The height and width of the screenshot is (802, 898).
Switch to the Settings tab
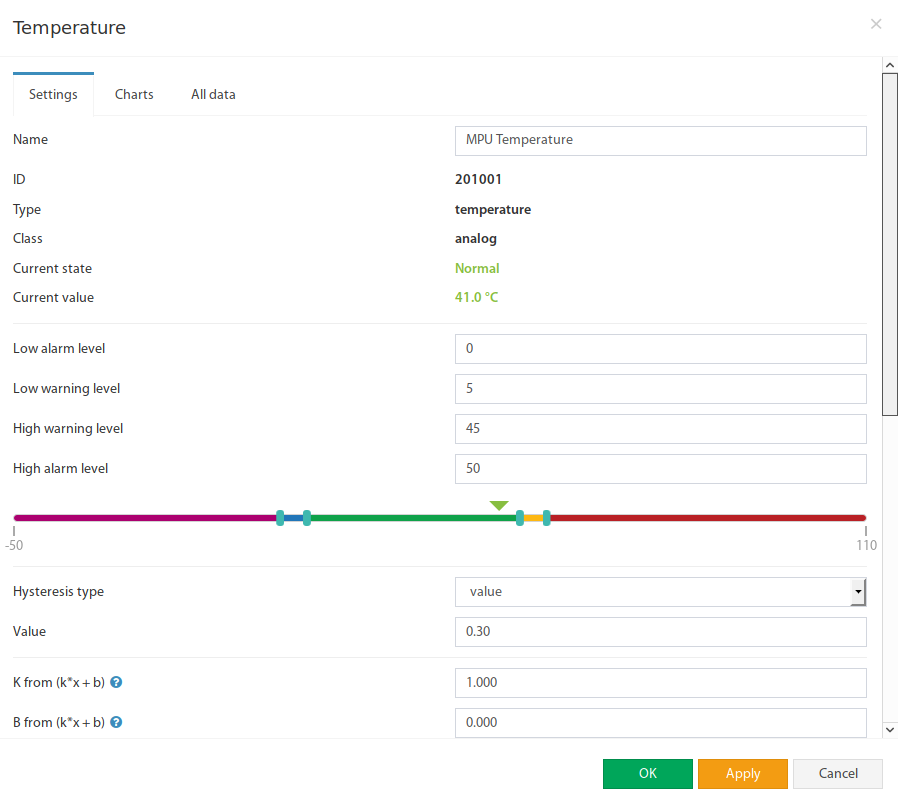point(53,95)
